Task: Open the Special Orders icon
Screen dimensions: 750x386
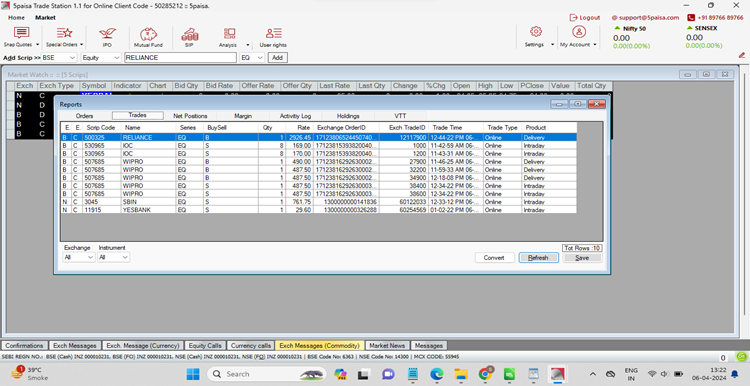Action: pyautogui.click(x=64, y=33)
